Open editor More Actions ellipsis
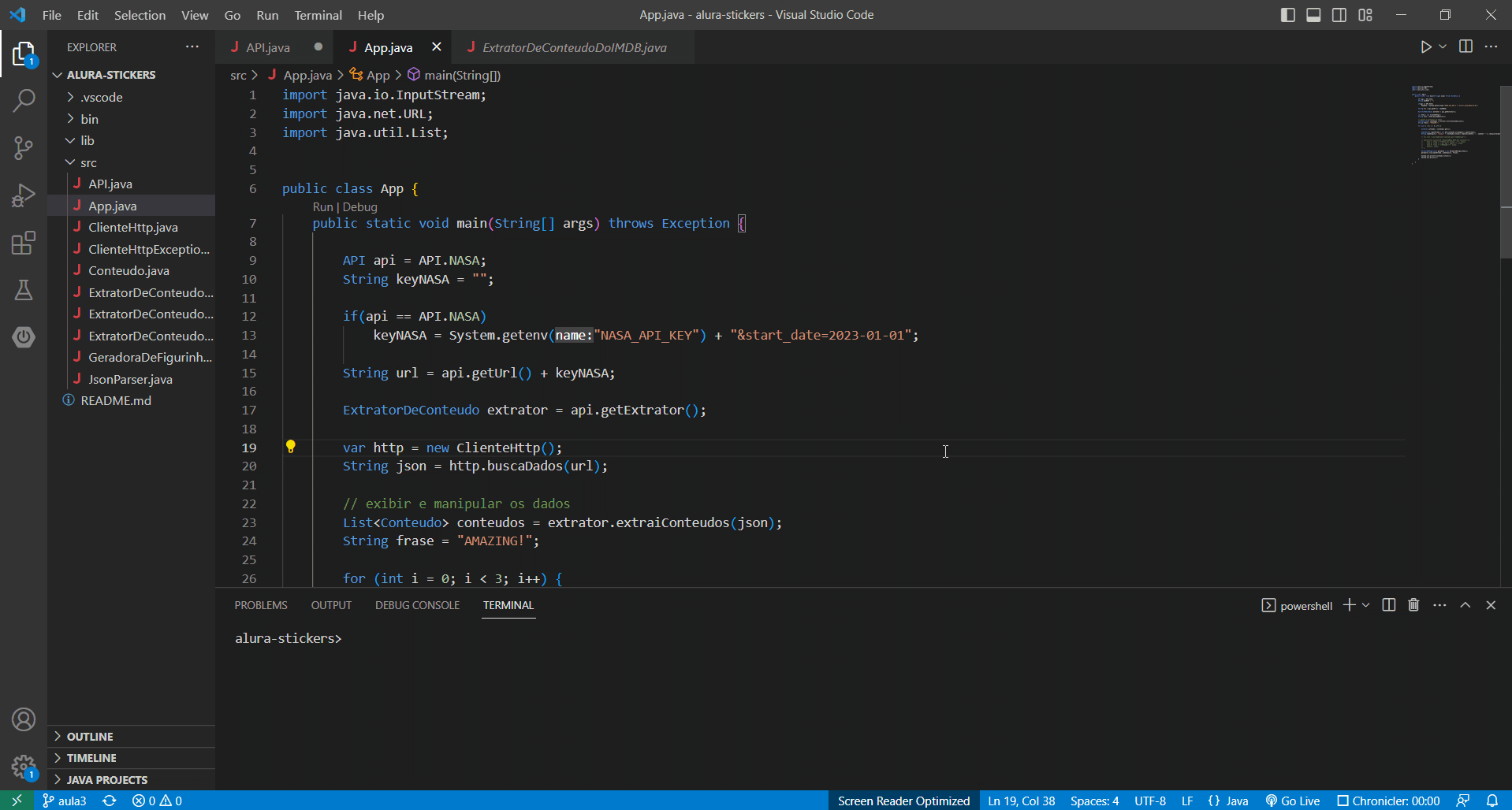Screen dimensions: 1512x810 [x=1491, y=46]
